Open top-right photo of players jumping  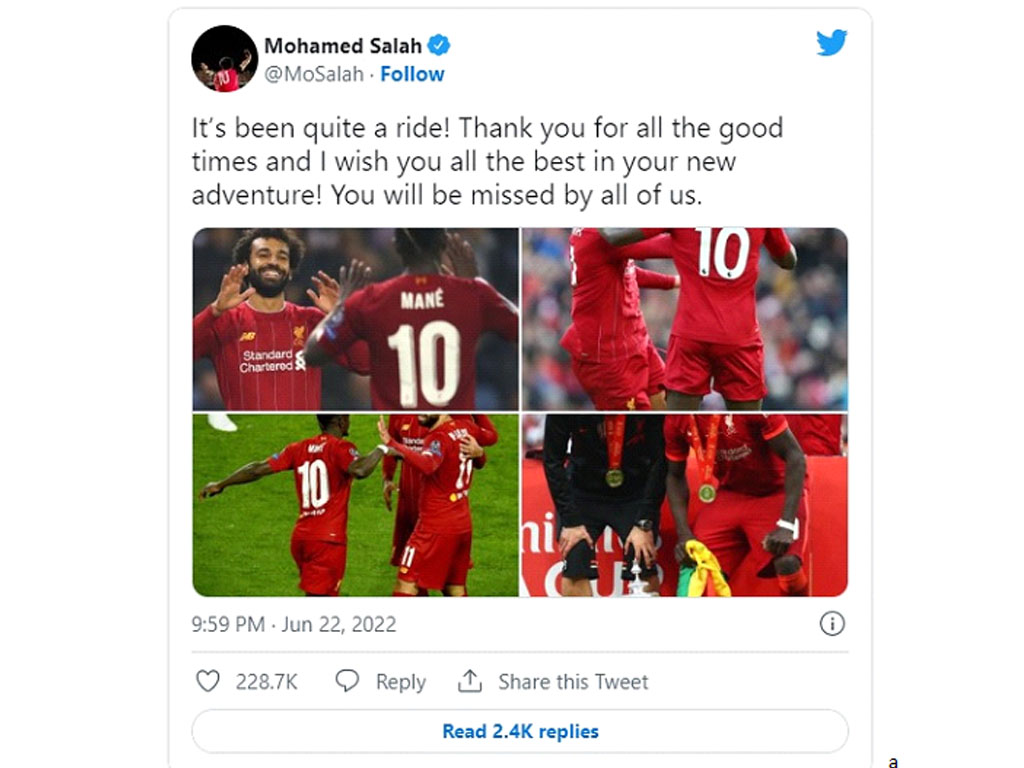[684, 319]
